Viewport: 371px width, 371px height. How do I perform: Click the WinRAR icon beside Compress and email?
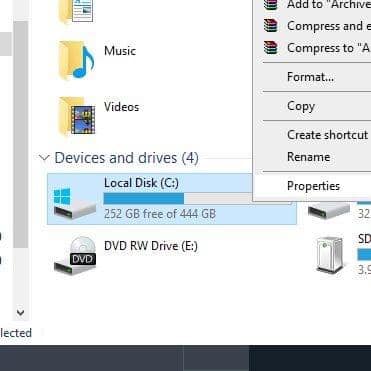point(270,26)
